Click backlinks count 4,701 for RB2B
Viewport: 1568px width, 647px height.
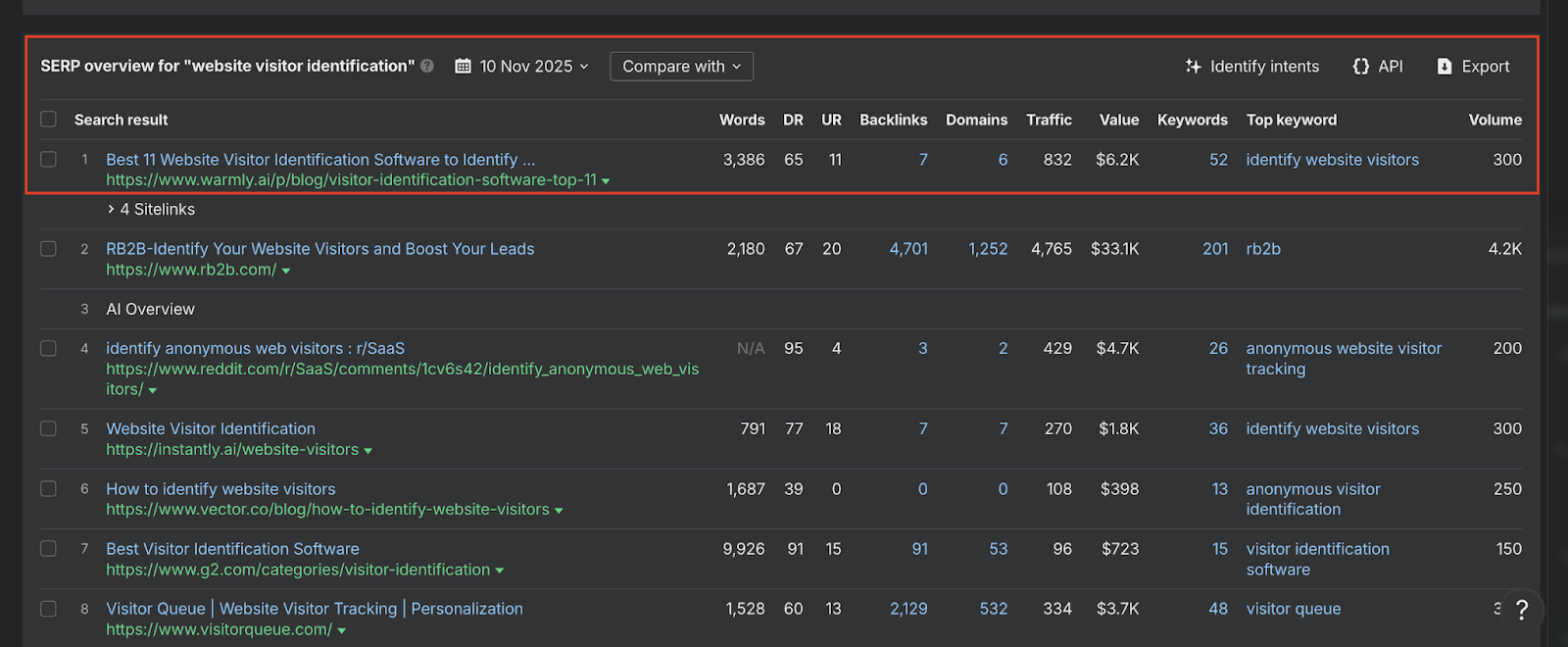pos(908,249)
